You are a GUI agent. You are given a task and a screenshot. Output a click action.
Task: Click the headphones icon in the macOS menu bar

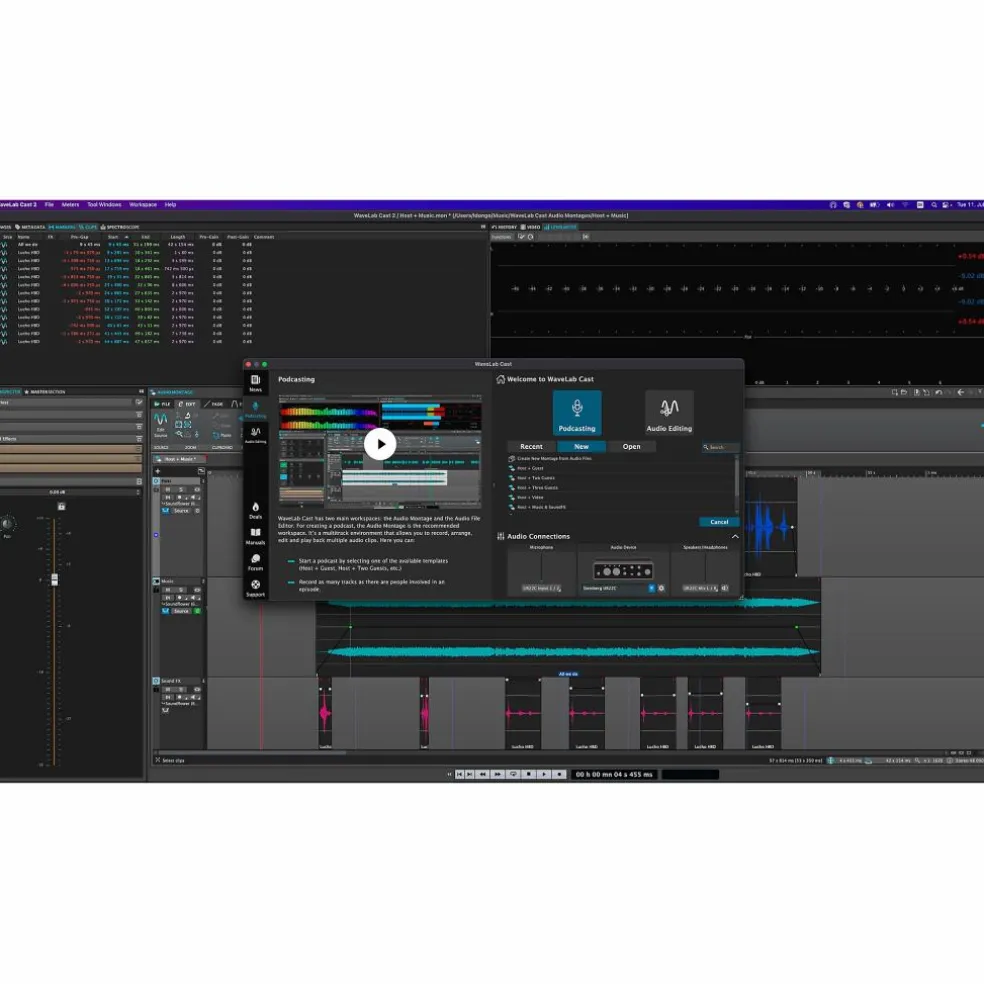(833, 205)
